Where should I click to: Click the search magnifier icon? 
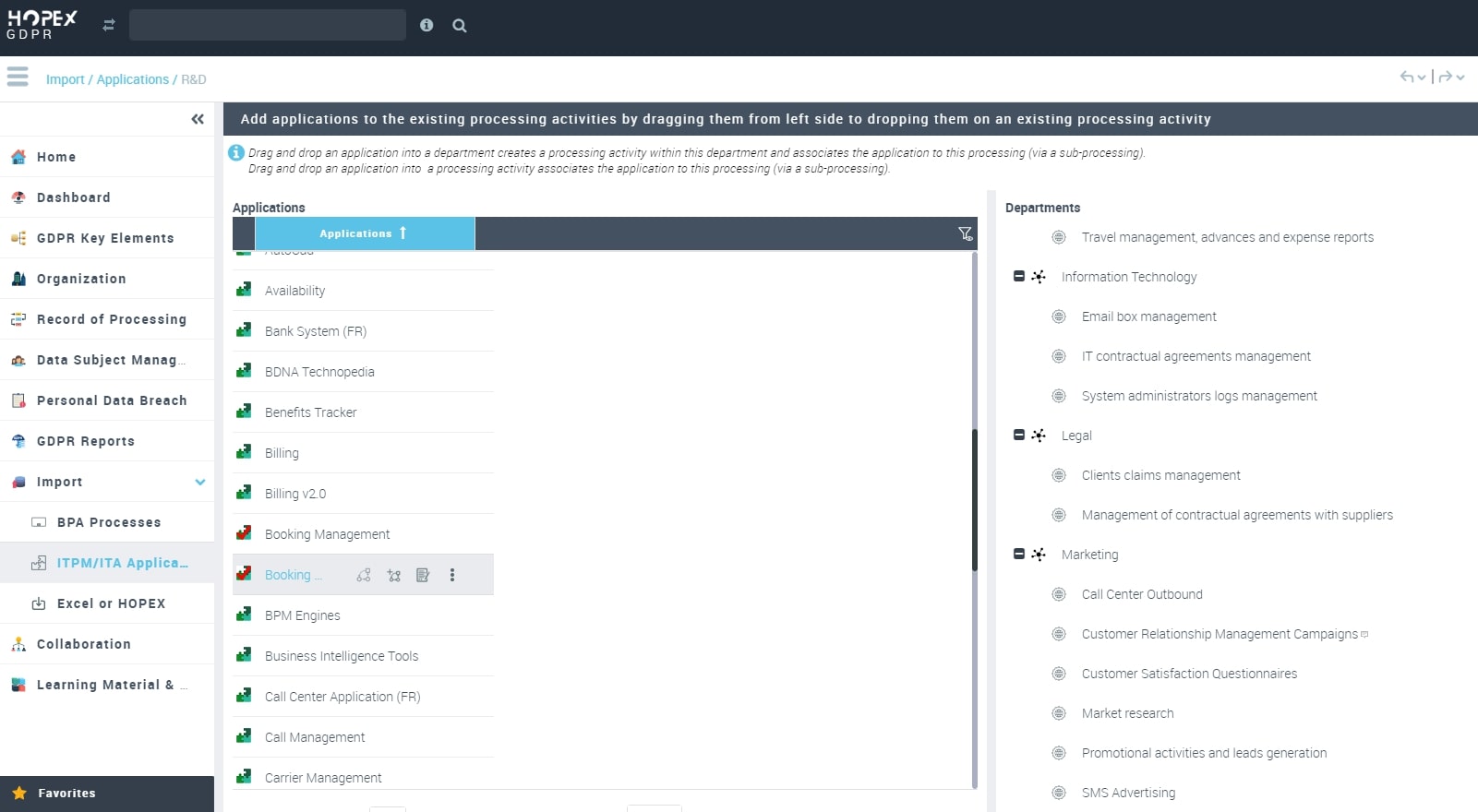point(460,26)
